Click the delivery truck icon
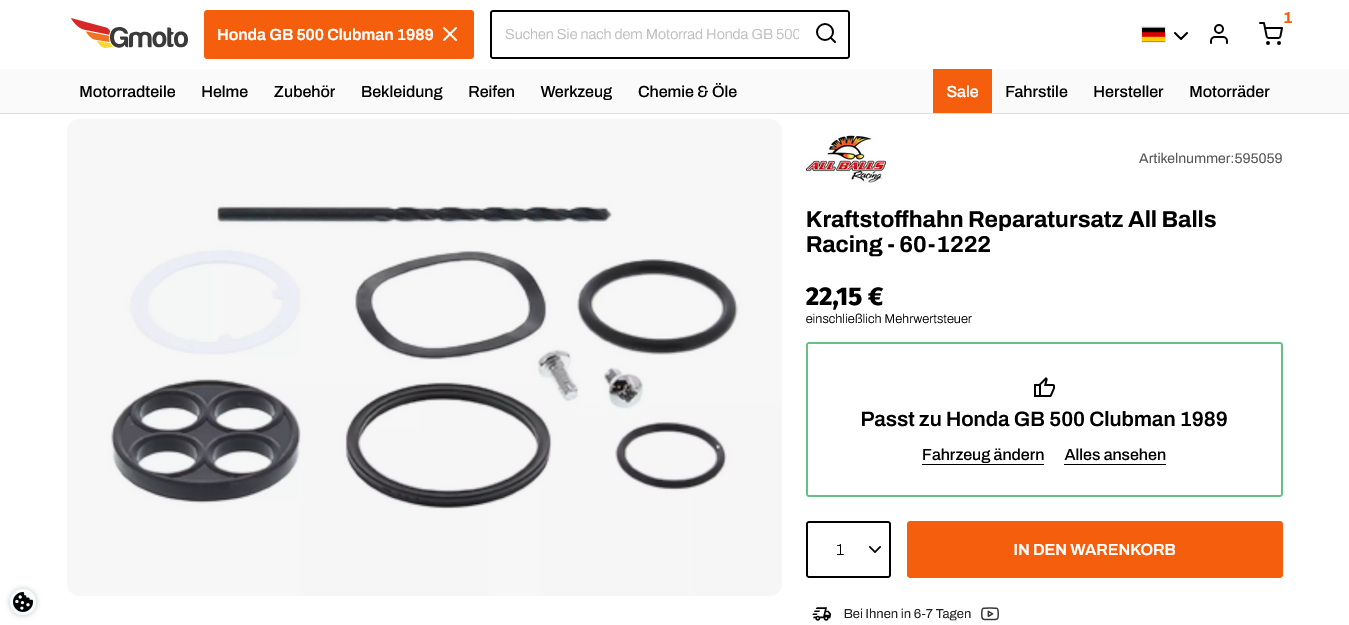The width and height of the screenshot is (1349, 625). tap(822, 614)
